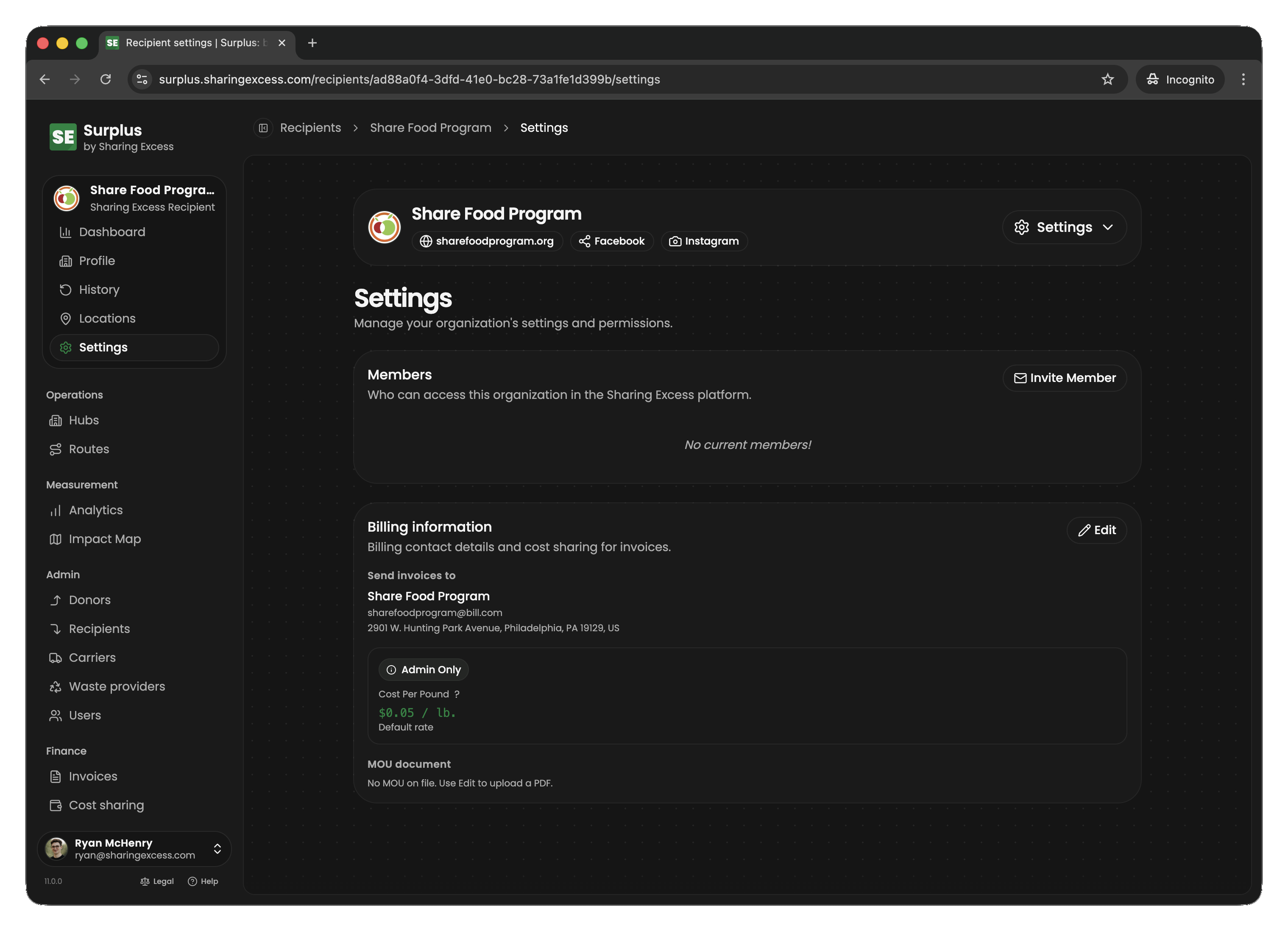Click the Cost Per Pound question mark
This screenshot has width=1288, height=931.
[457, 694]
